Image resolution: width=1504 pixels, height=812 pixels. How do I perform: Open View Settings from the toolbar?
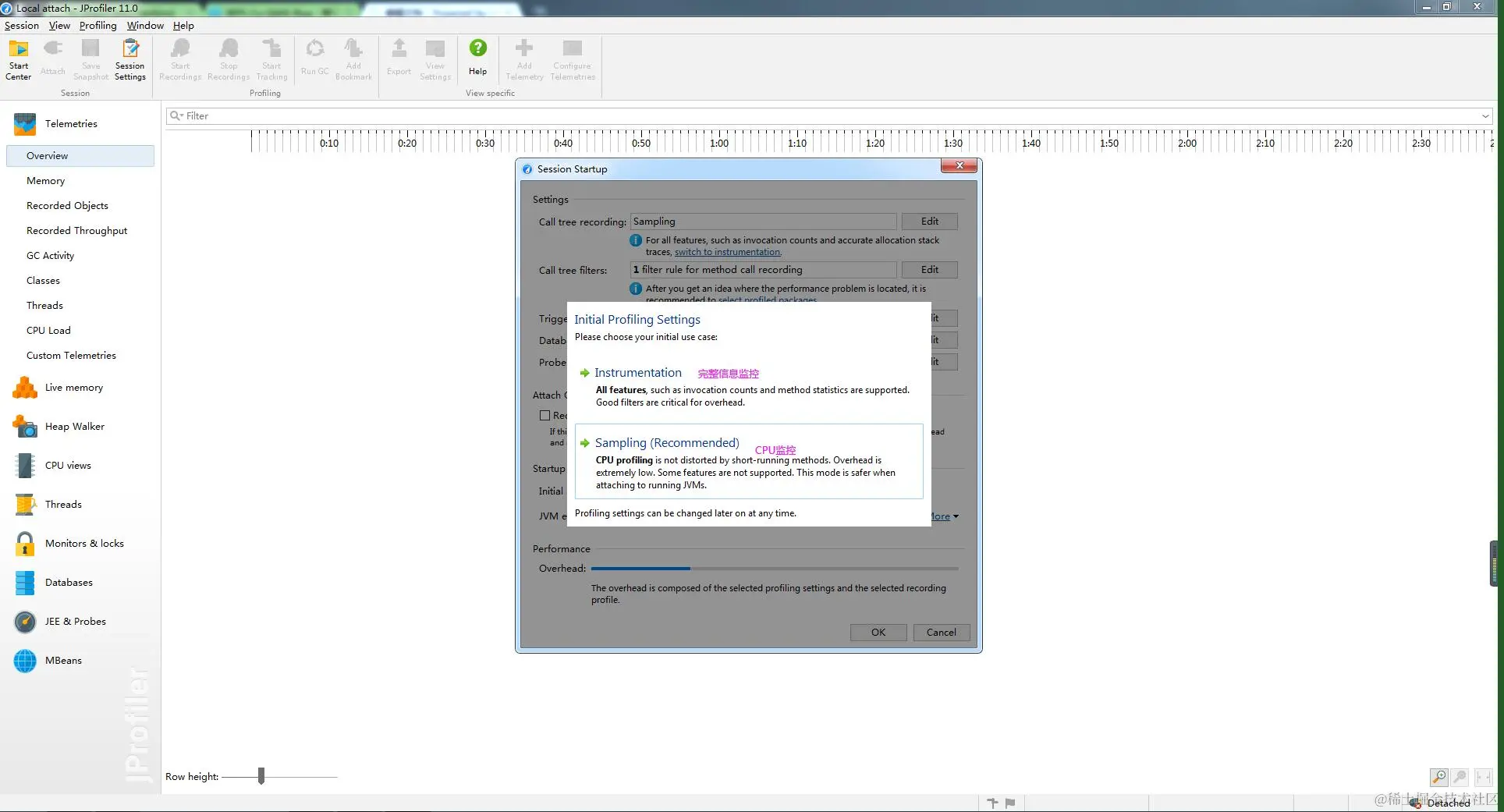tap(435, 59)
